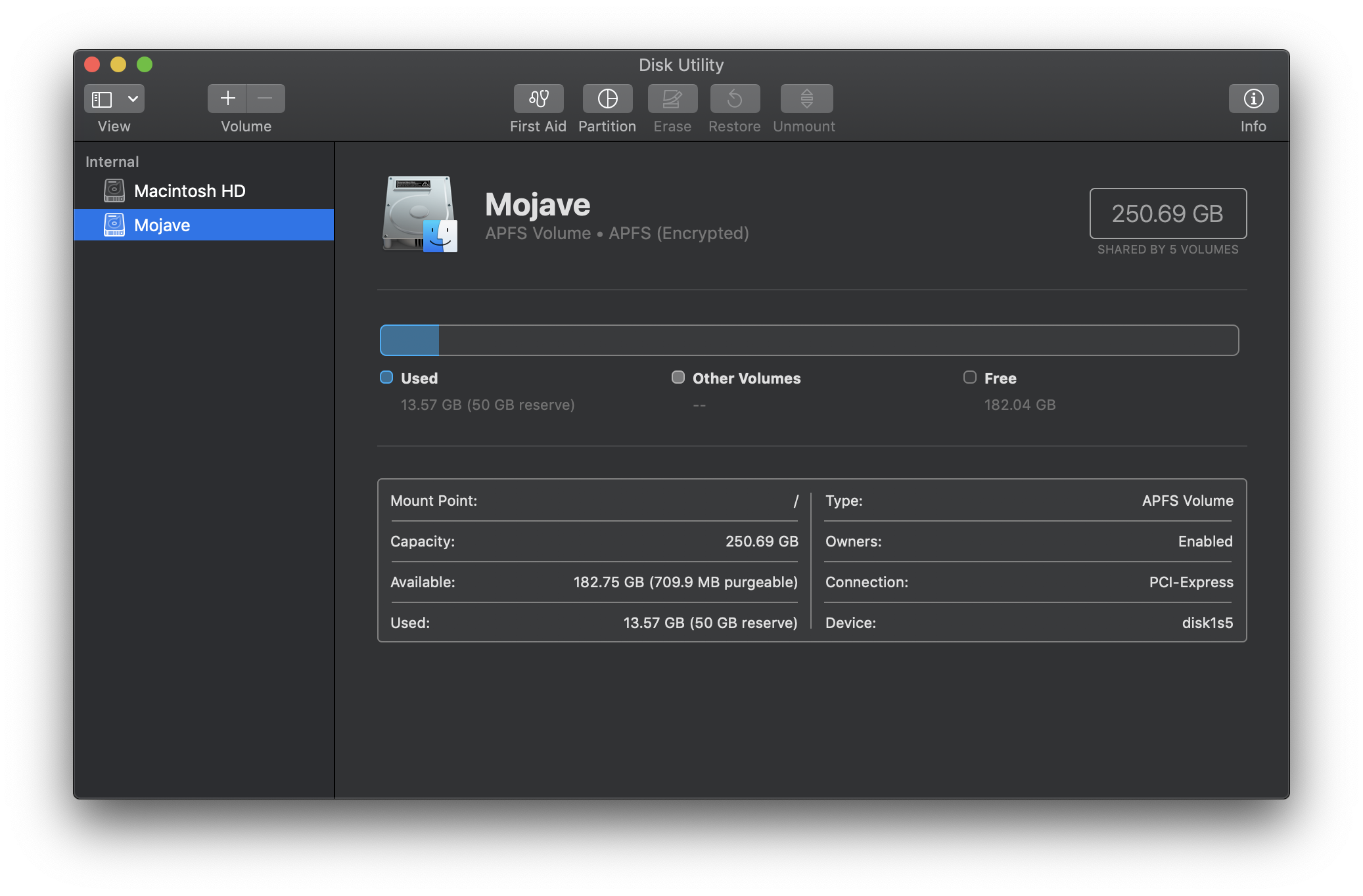1363x896 pixels.
Task: Click the Disk Utility window title
Action: (681, 65)
